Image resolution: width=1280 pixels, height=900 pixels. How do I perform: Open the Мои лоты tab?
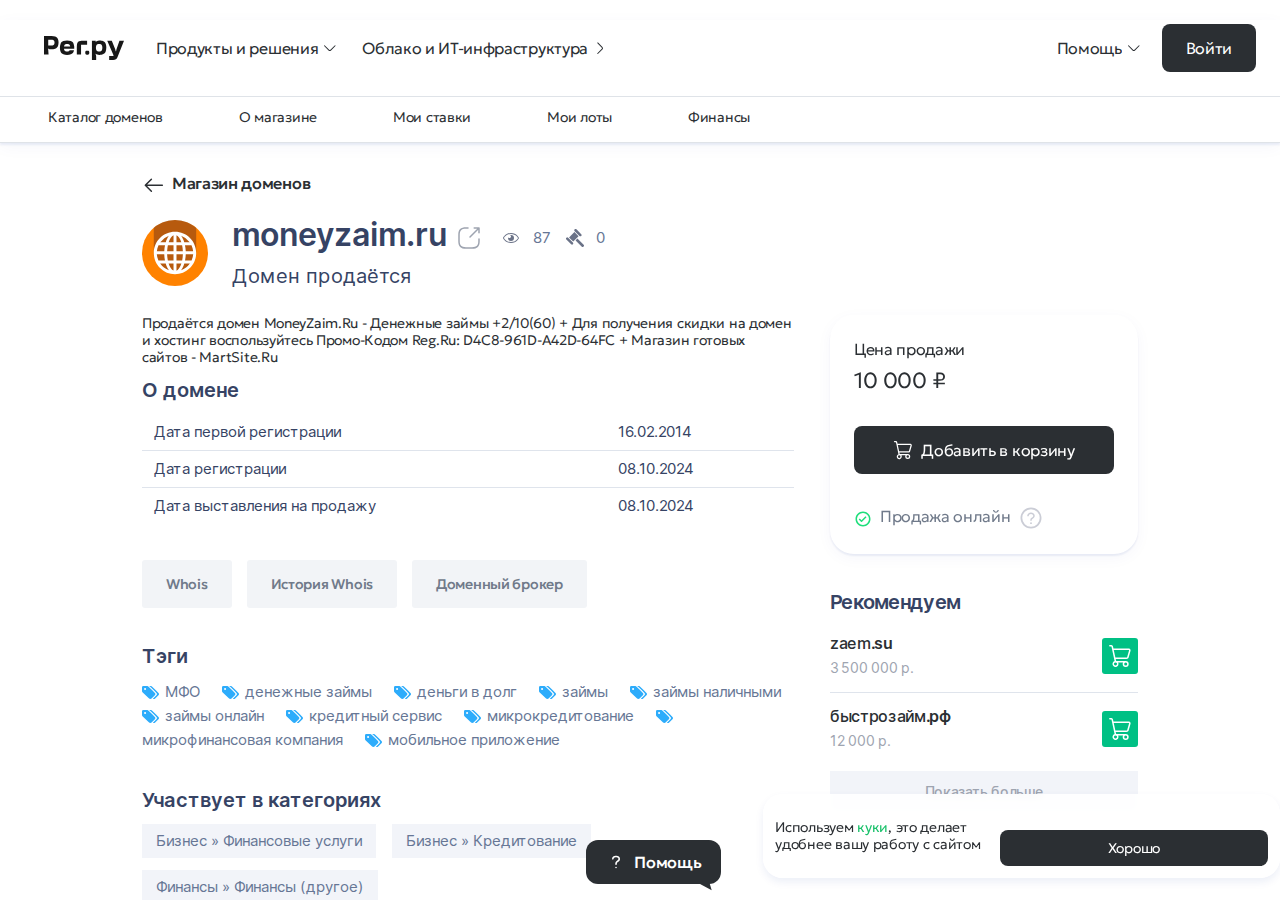[x=579, y=118]
